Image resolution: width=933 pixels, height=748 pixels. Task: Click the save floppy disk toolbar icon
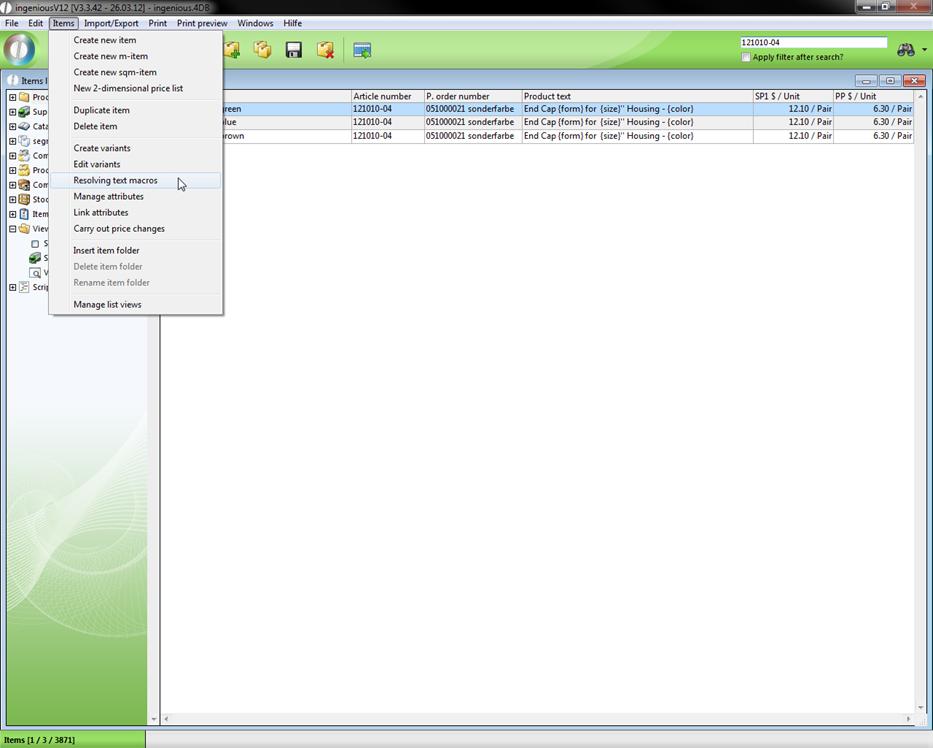click(x=293, y=50)
